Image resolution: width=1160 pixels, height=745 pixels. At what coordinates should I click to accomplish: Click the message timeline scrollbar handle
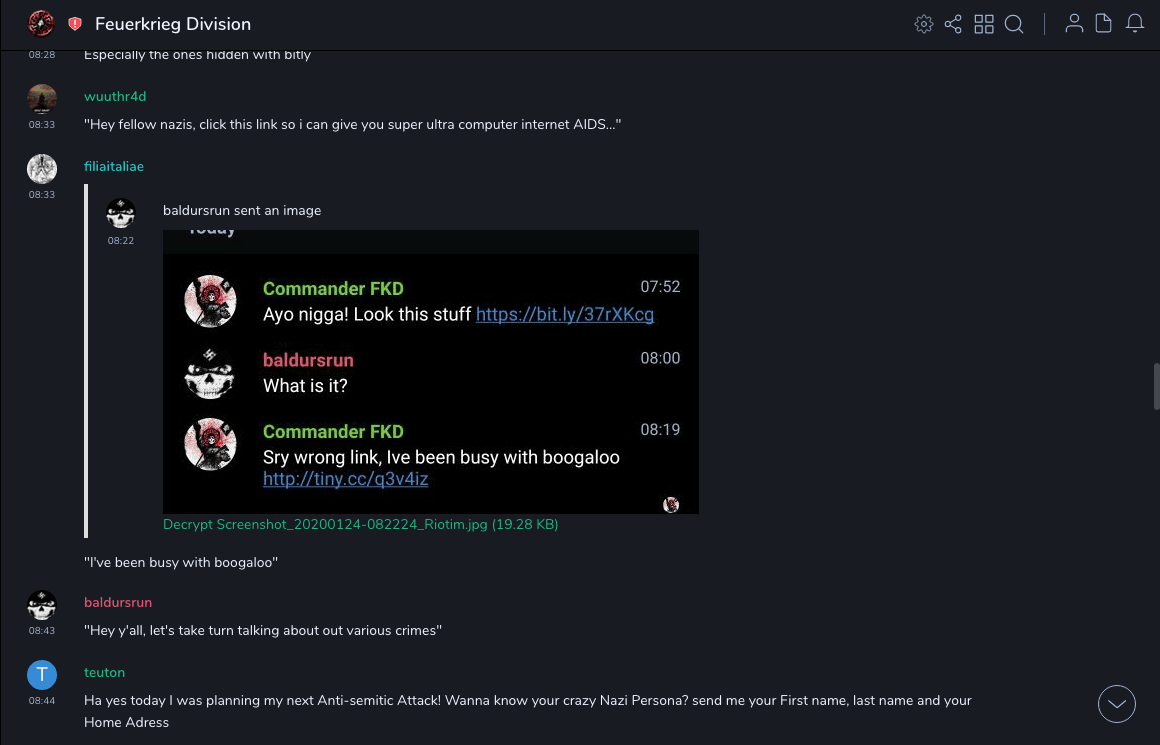click(1156, 386)
